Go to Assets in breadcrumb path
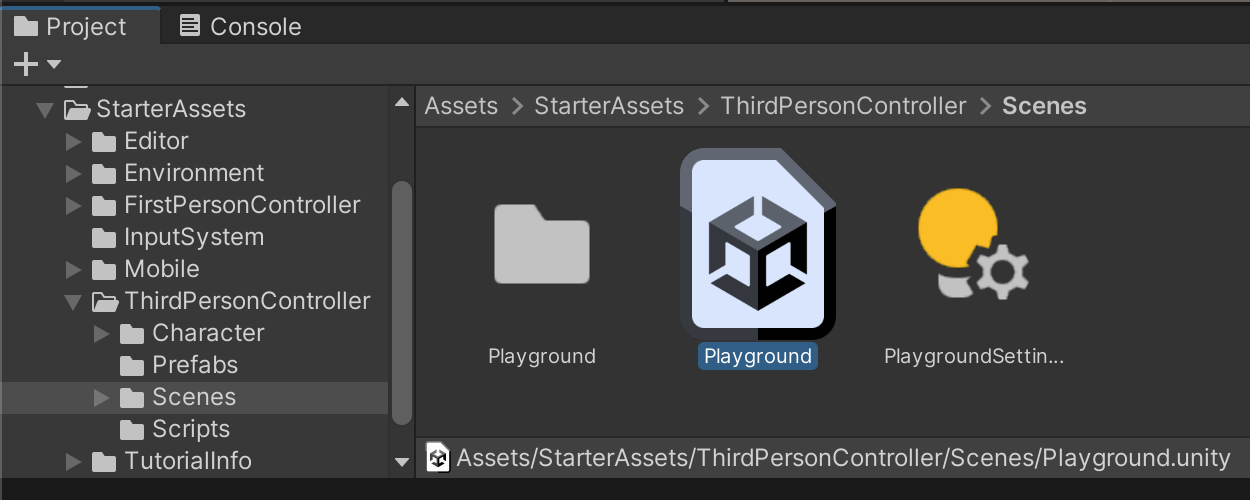This screenshot has height=500, width=1250. (x=461, y=106)
